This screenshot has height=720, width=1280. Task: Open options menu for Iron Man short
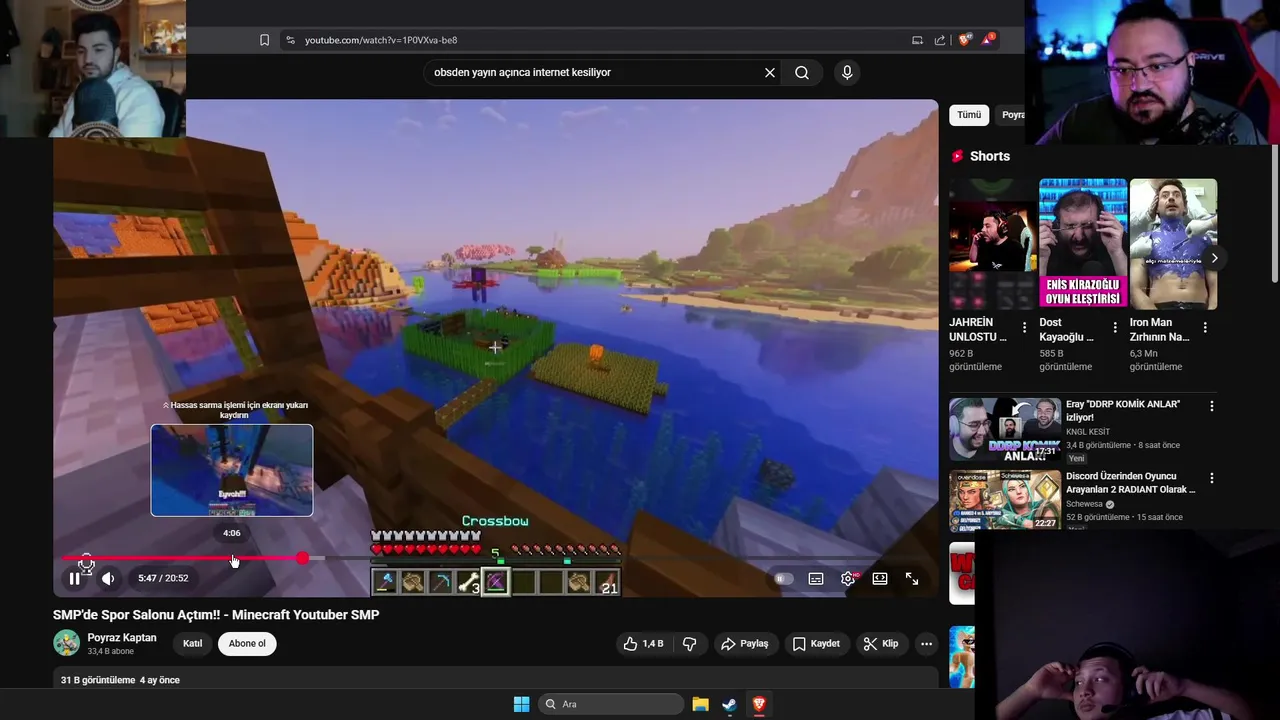pos(1205,328)
